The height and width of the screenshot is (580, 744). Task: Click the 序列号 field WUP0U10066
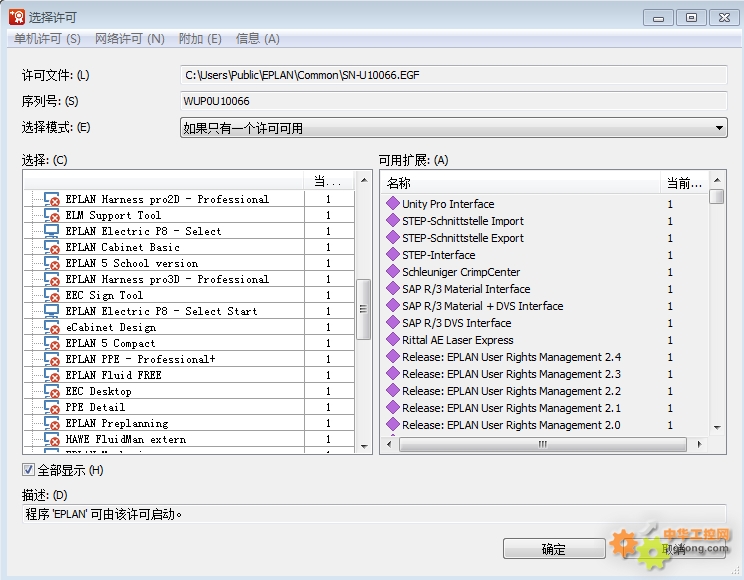pyautogui.click(x=453, y=101)
